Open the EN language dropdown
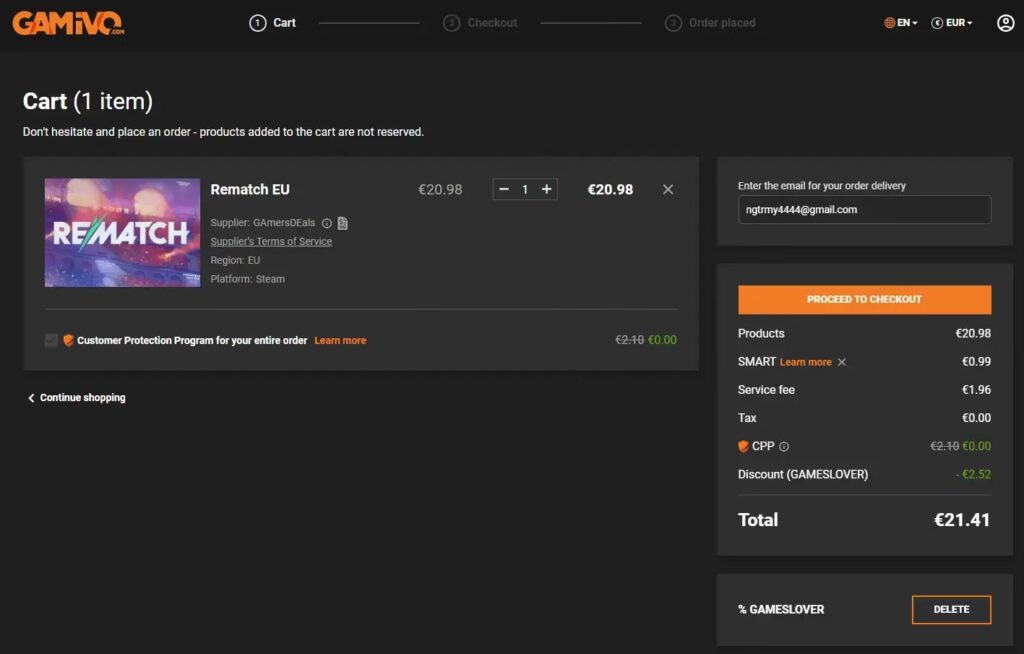Screen dimensions: 1024x654 [x=901, y=23]
